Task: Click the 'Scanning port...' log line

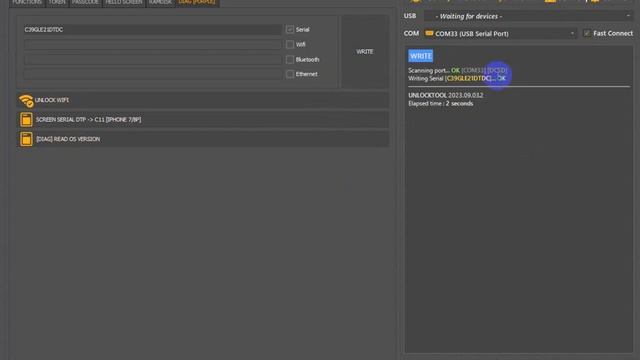Action: click(458, 71)
